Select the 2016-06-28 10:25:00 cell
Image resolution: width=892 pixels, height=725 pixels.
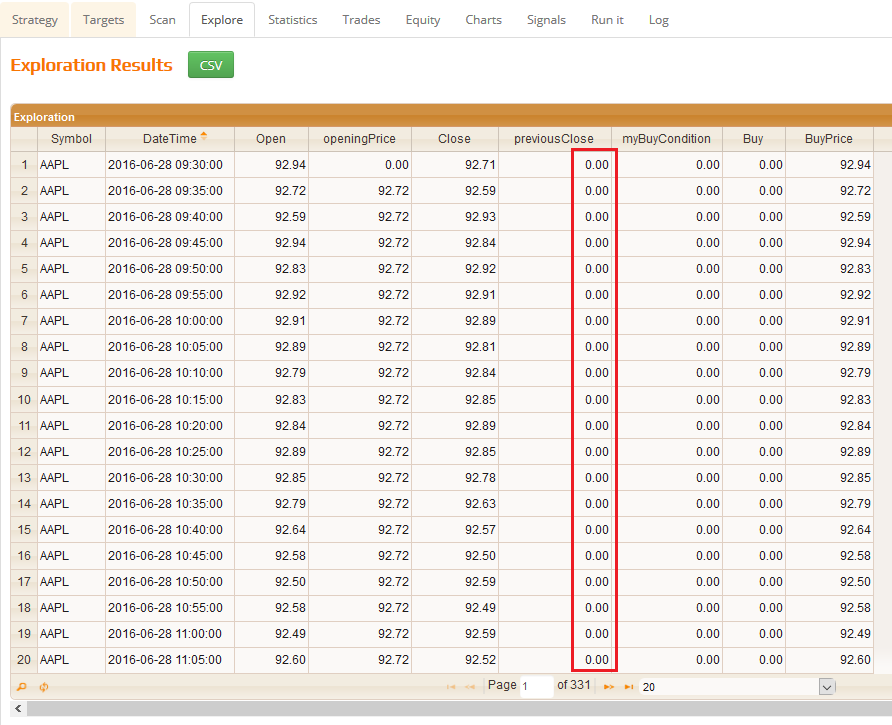(x=170, y=452)
